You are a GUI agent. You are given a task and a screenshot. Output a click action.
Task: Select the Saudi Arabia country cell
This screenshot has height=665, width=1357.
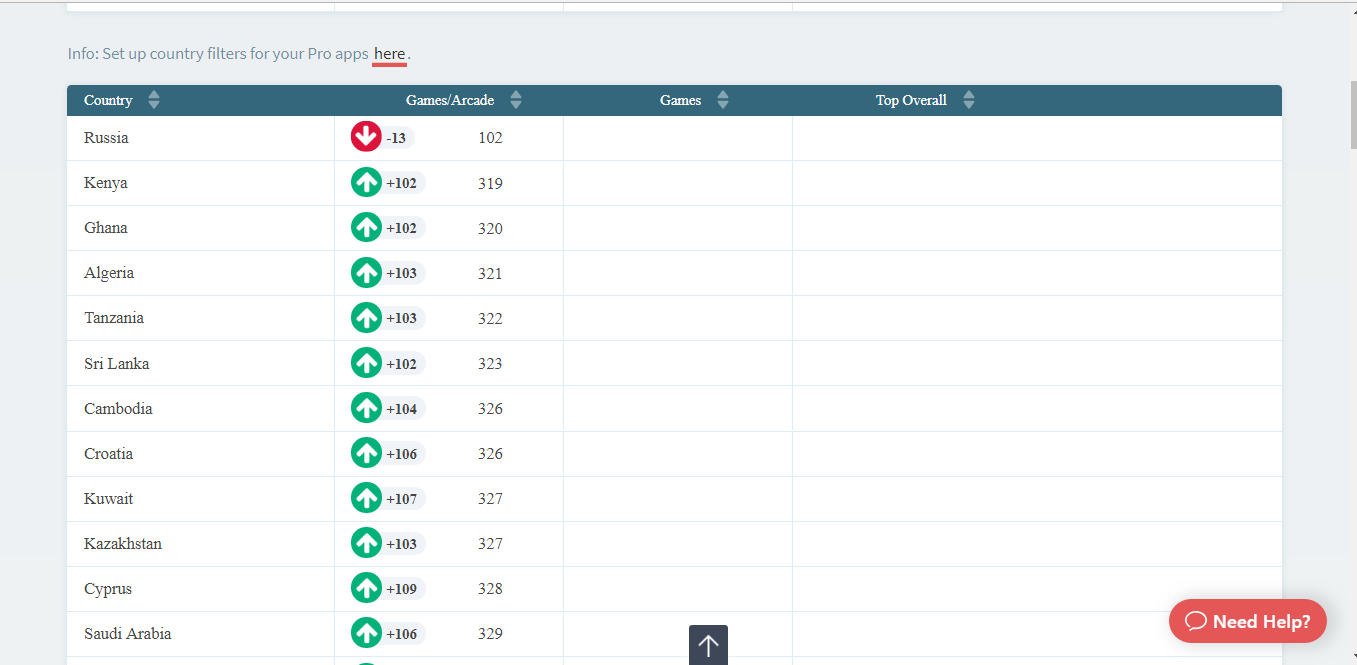pos(200,633)
